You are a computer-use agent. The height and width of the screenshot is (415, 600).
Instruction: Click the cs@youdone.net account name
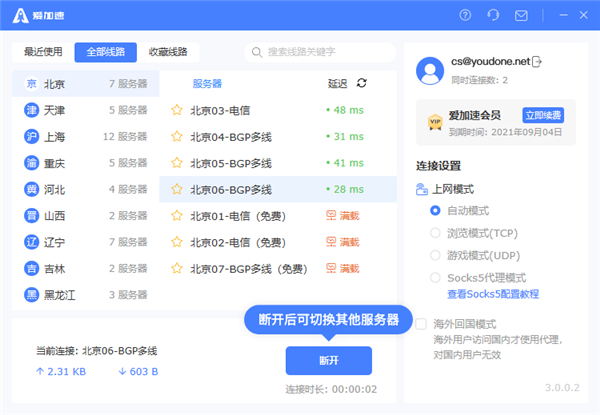pyautogui.click(x=491, y=61)
